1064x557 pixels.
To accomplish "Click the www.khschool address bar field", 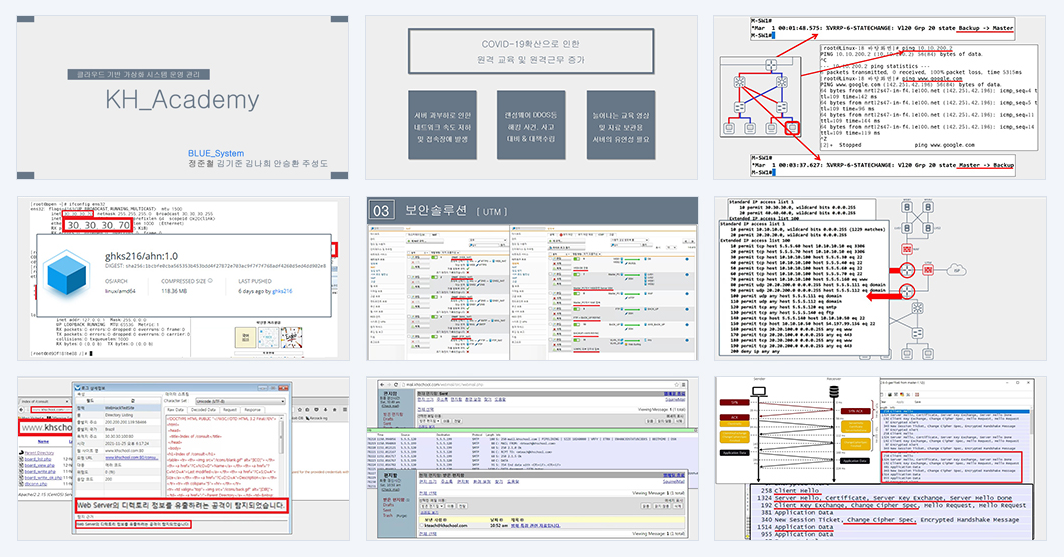I will tap(45, 427).
